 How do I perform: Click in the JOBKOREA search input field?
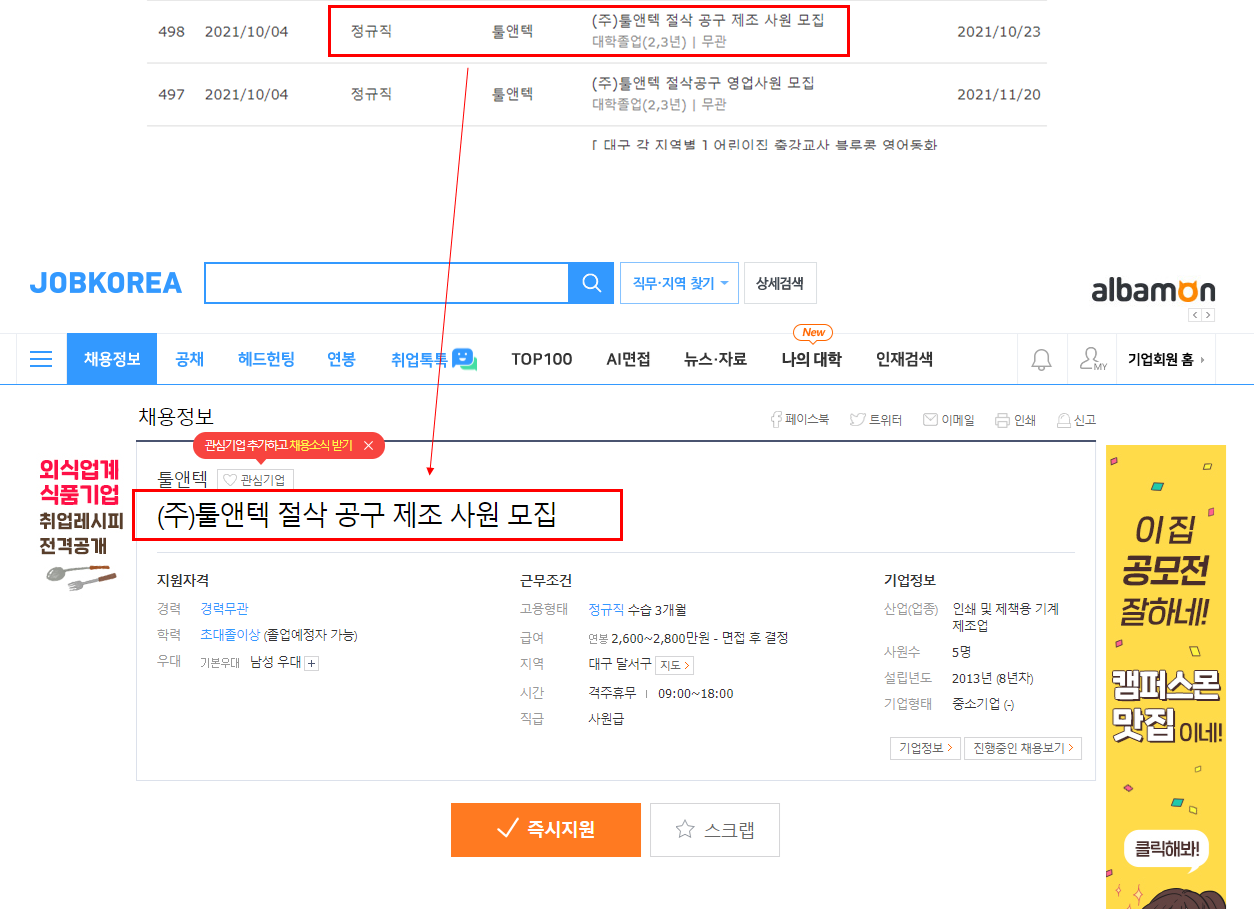(386, 283)
